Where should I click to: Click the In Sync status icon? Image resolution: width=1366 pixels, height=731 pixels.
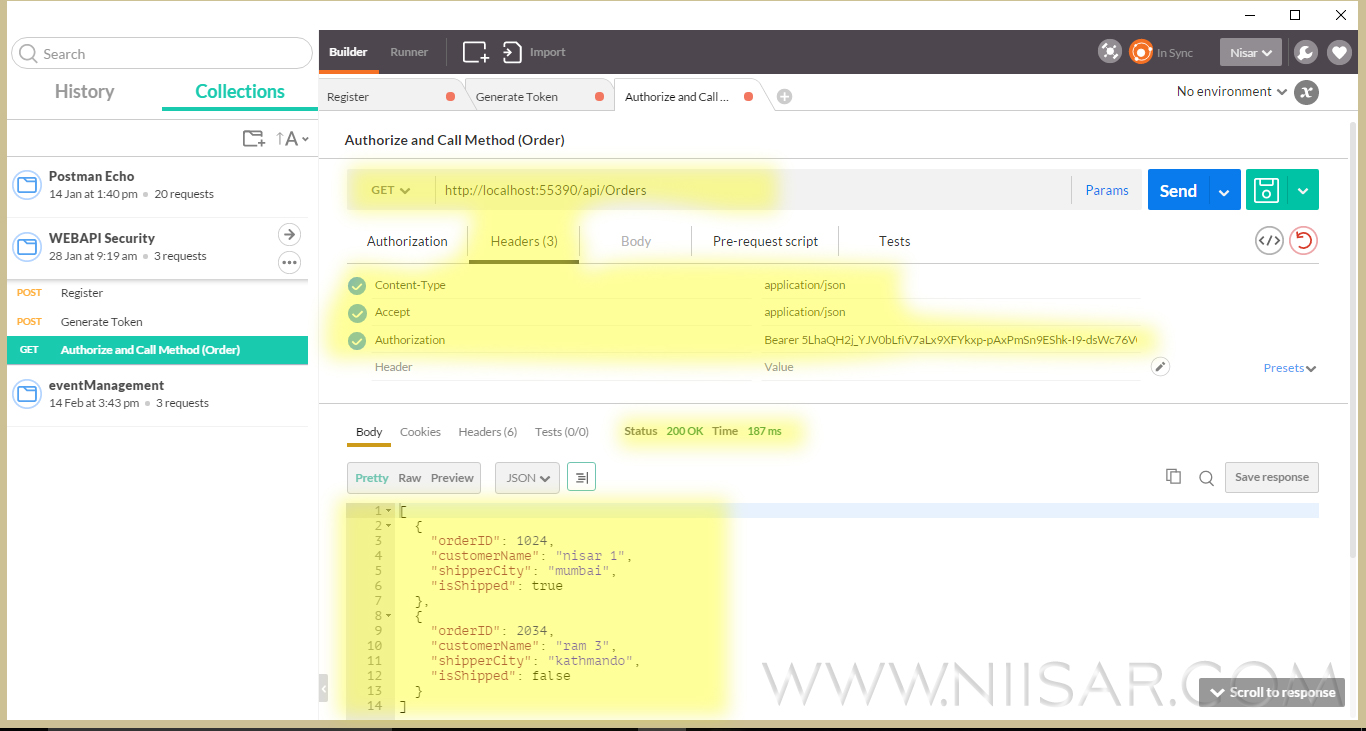1141,52
